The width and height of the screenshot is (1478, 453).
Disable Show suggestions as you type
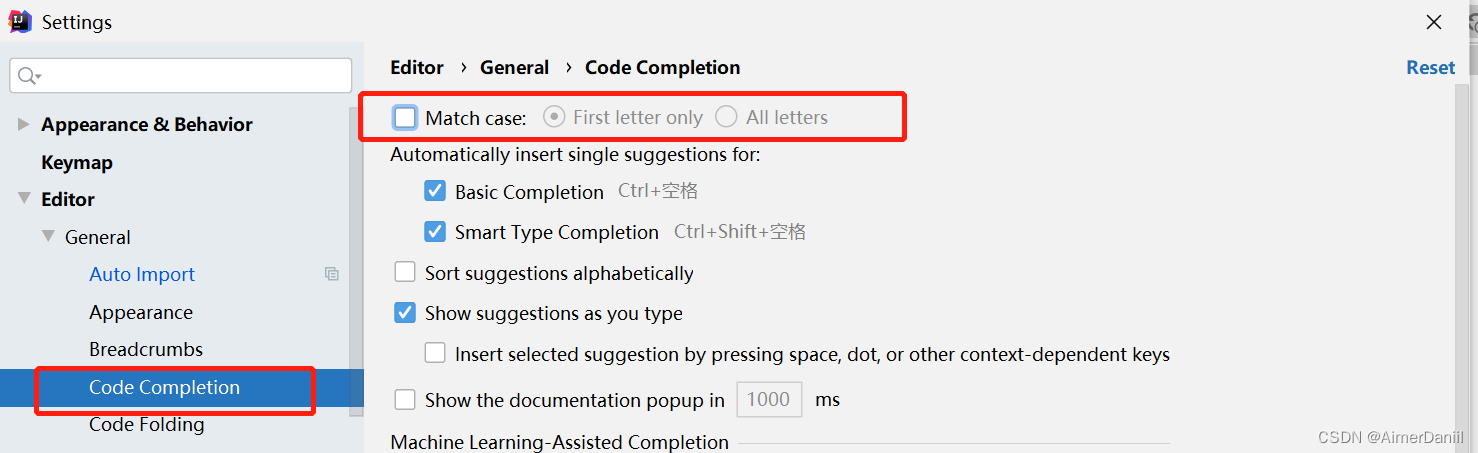405,313
